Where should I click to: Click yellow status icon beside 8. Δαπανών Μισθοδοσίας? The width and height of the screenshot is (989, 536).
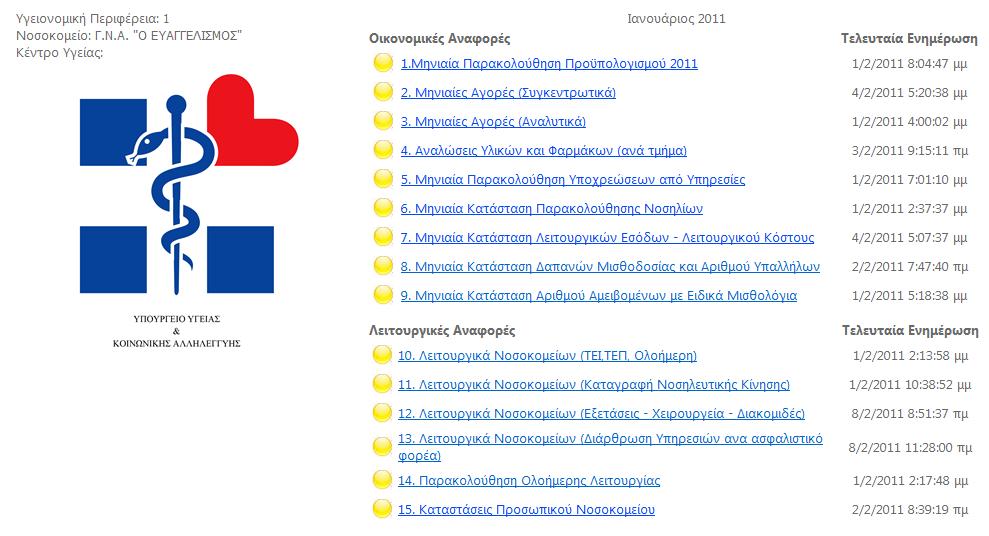point(383,266)
